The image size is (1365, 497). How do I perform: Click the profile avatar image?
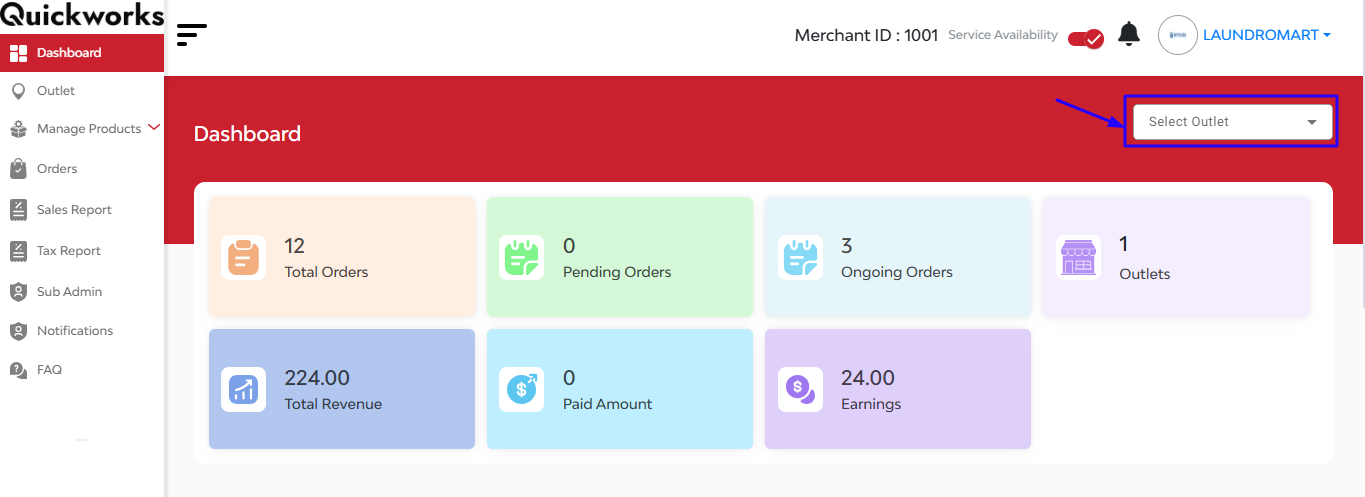click(x=1177, y=35)
